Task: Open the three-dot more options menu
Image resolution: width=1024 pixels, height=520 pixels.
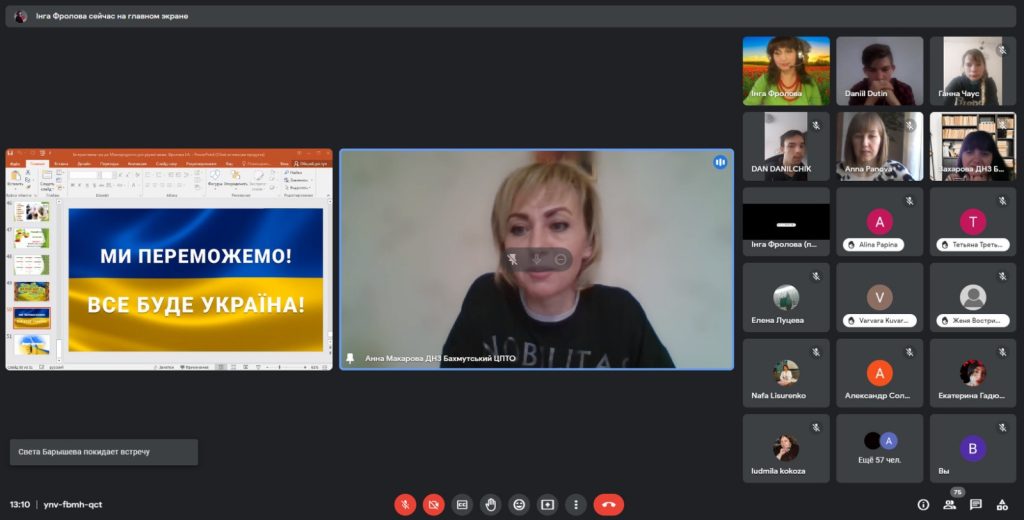Action: pos(575,505)
